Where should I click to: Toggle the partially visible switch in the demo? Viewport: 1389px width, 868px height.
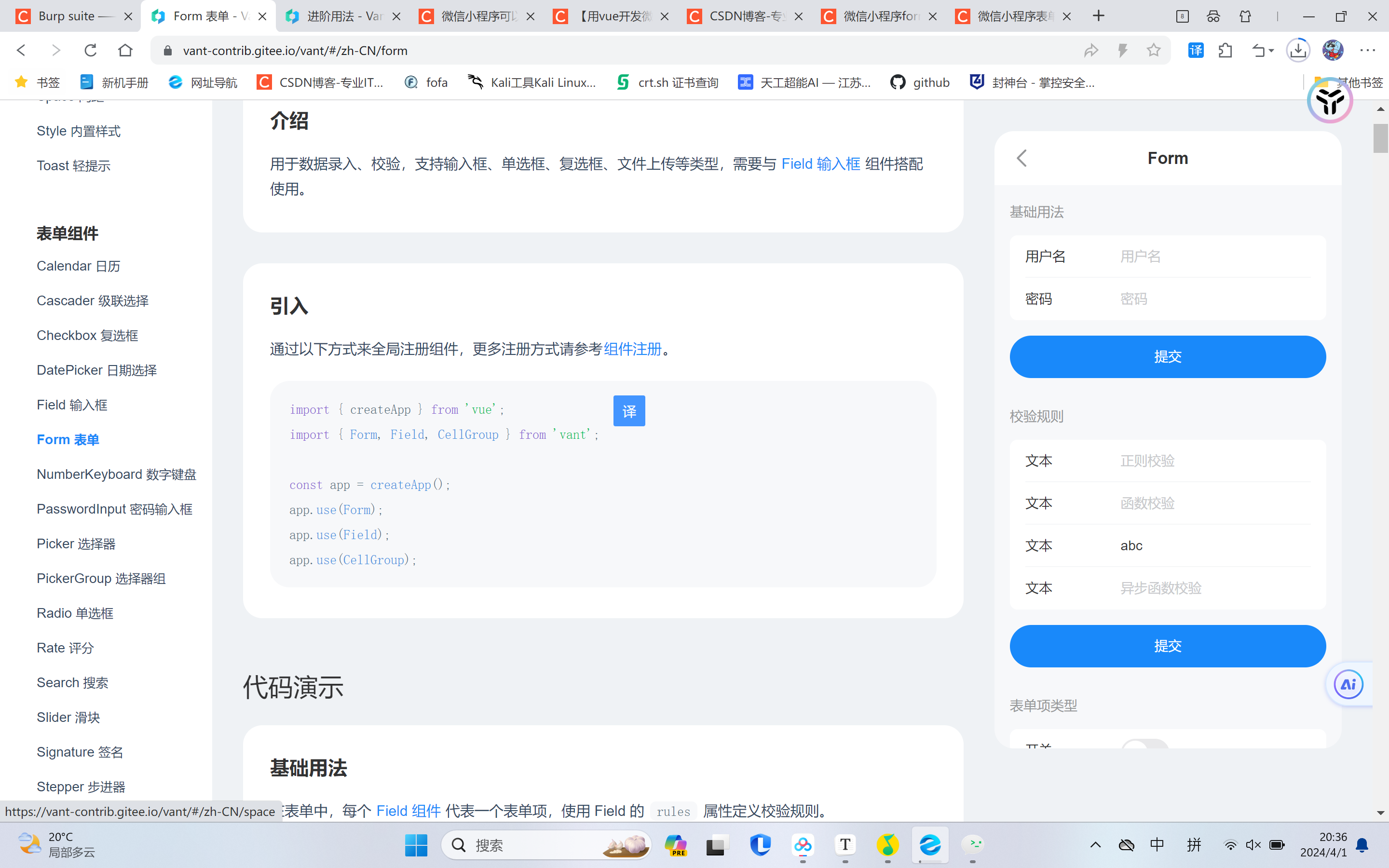pyautogui.click(x=1144, y=745)
